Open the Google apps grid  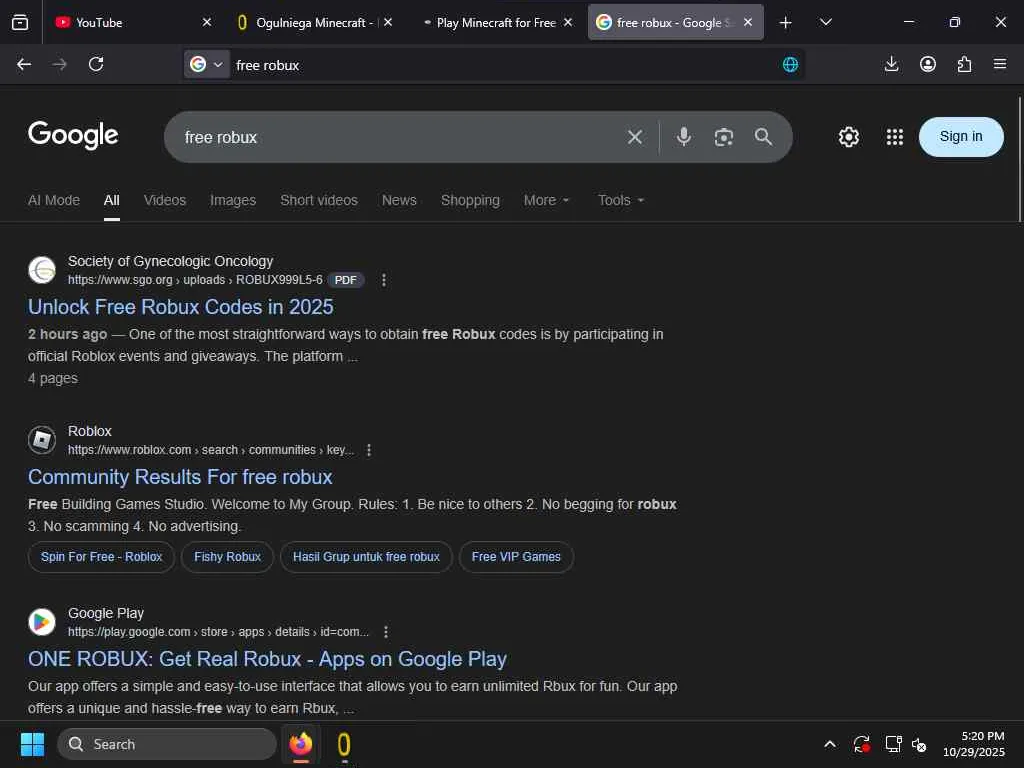895,137
